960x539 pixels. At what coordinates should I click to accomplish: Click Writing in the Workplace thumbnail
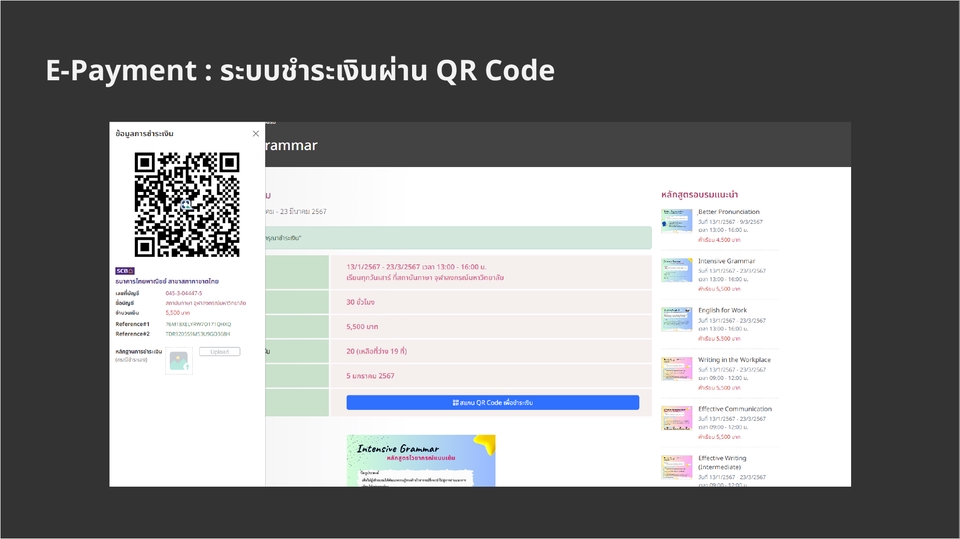(677, 369)
